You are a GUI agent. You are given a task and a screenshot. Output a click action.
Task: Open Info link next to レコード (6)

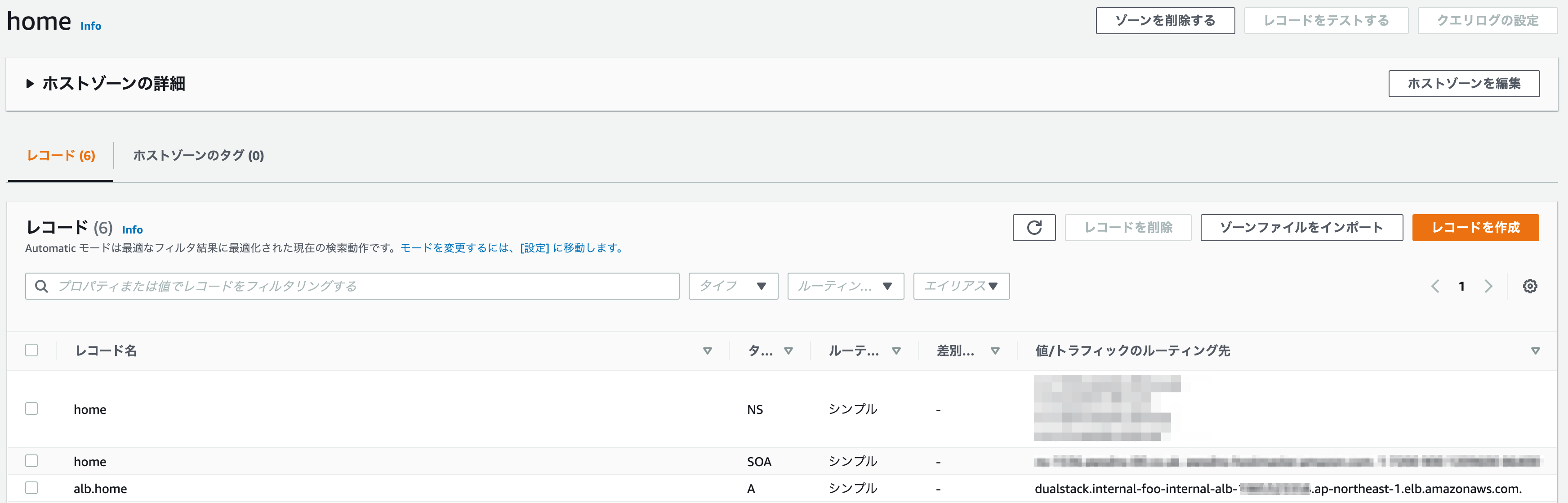tap(132, 229)
